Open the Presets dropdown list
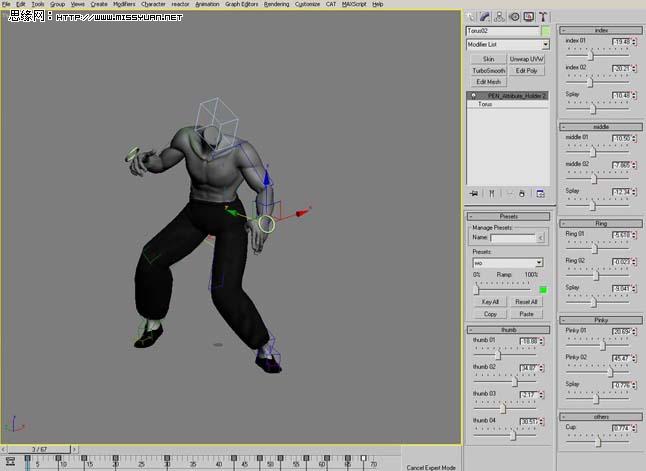Viewport: 646px width, 471px height. coord(538,263)
